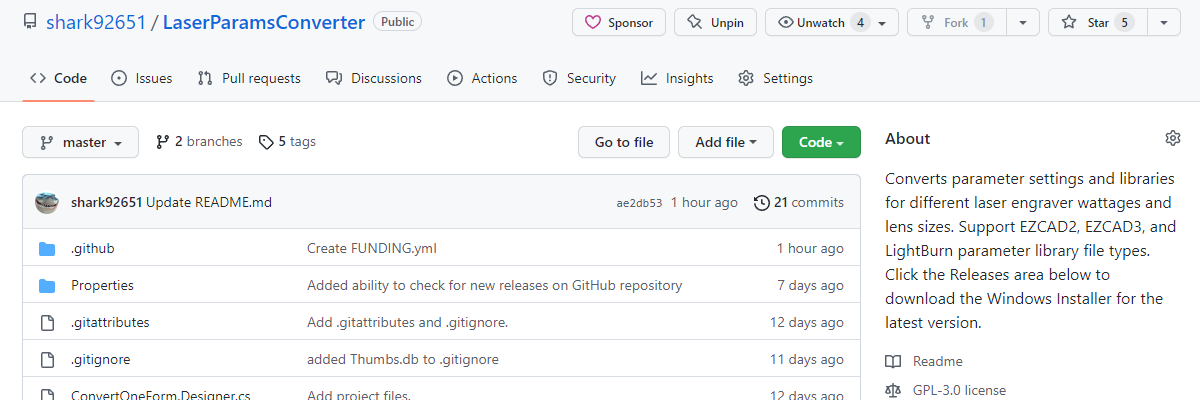Open the Code tab
Image resolution: width=1200 pixels, height=400 pixels.
(58, 78)
